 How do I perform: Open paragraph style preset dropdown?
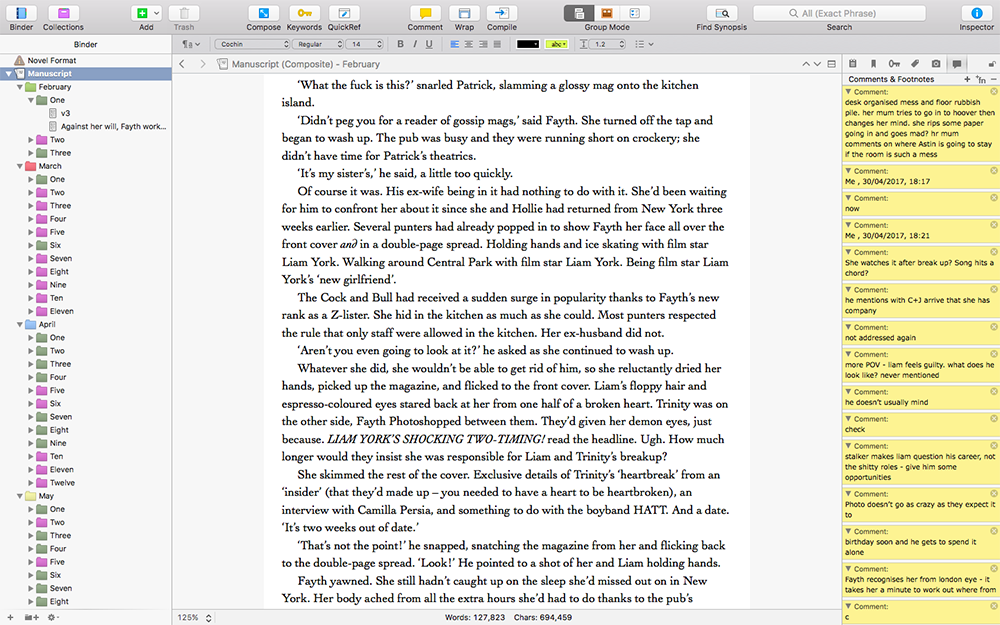pos(191,44)
